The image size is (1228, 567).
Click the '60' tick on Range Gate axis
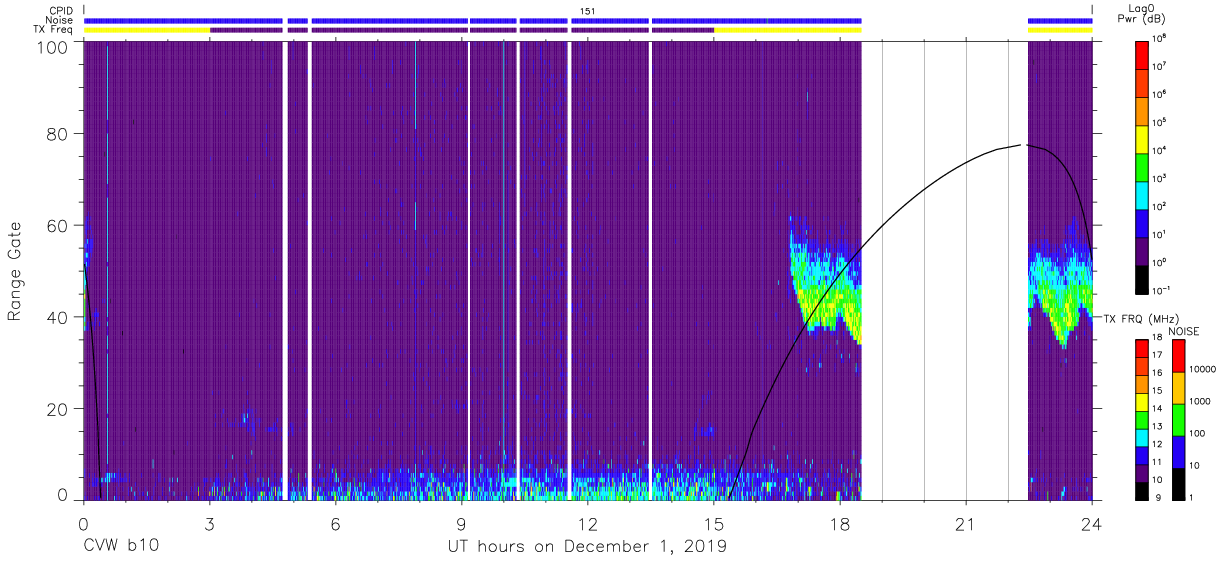tap(56, 226)
